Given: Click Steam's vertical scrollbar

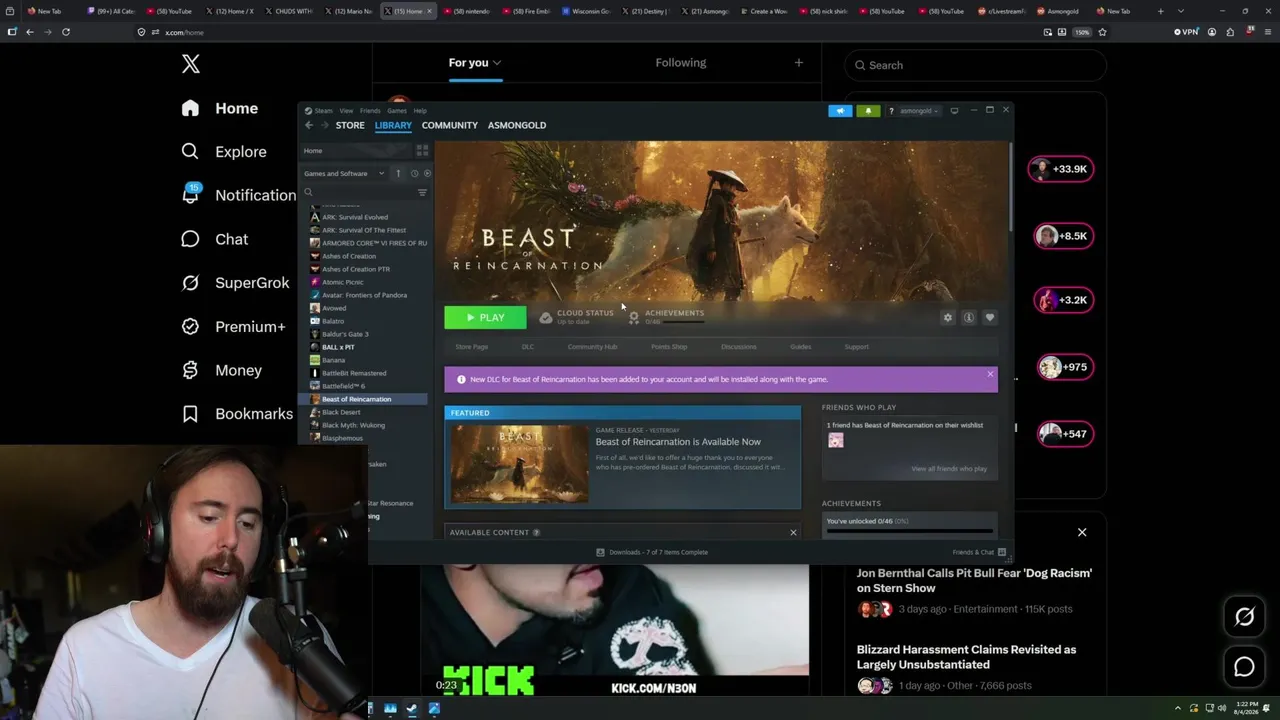Looking at the screenshot, I should pyautogui.click(x=1010, y=187).
